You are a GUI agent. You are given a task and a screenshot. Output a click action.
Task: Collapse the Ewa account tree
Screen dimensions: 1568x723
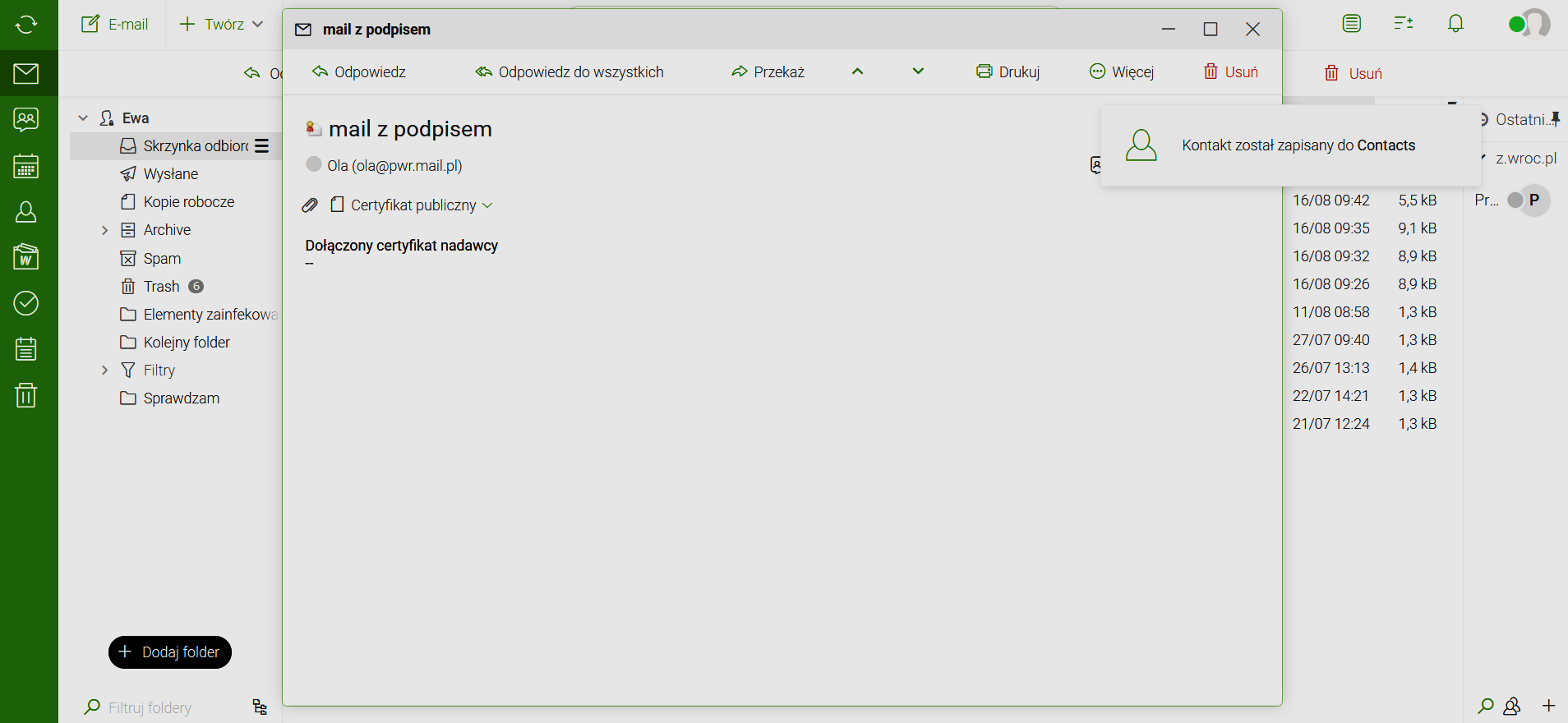click(83, 118)
